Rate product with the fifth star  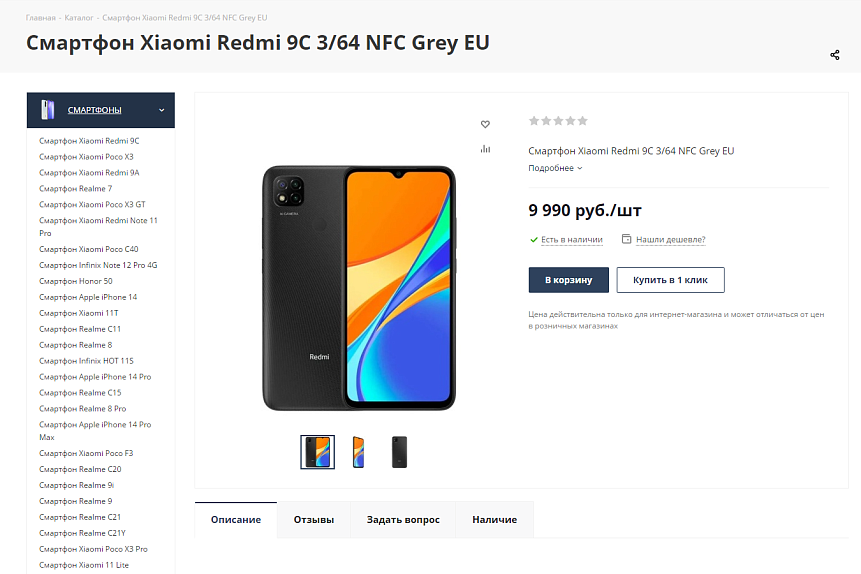[x=583, y=121]
